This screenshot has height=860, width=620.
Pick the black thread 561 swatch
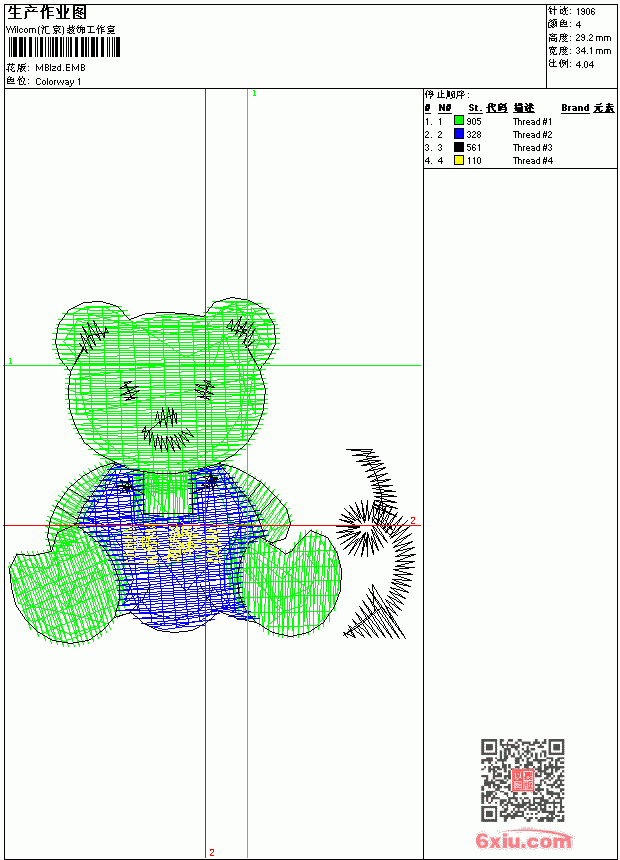[x=459, y=147]
